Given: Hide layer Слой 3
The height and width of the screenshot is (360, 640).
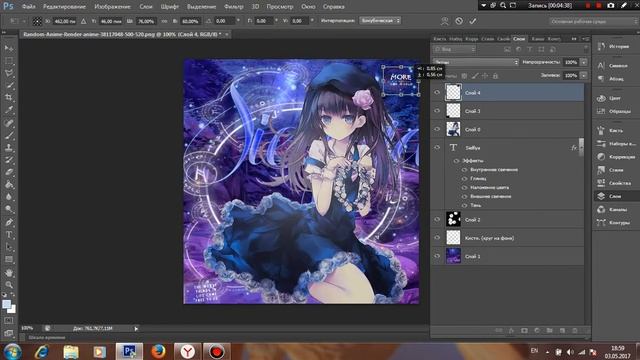Looking at the screenshot, I should pos(437,111).
